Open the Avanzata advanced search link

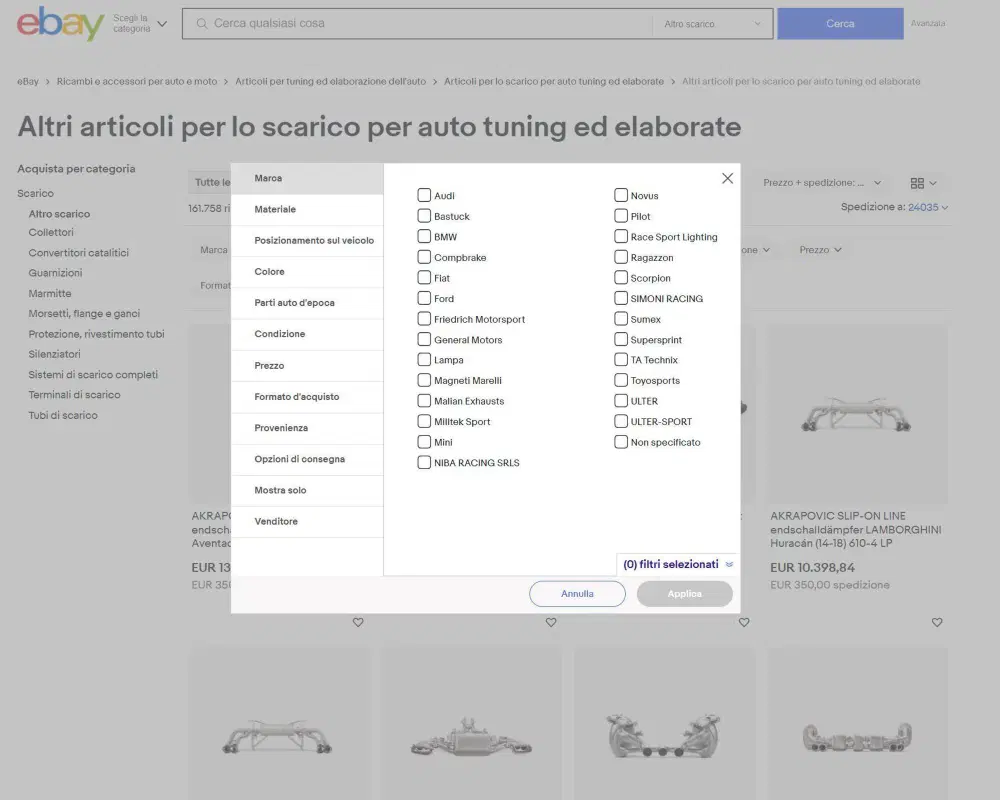(928, 24)
